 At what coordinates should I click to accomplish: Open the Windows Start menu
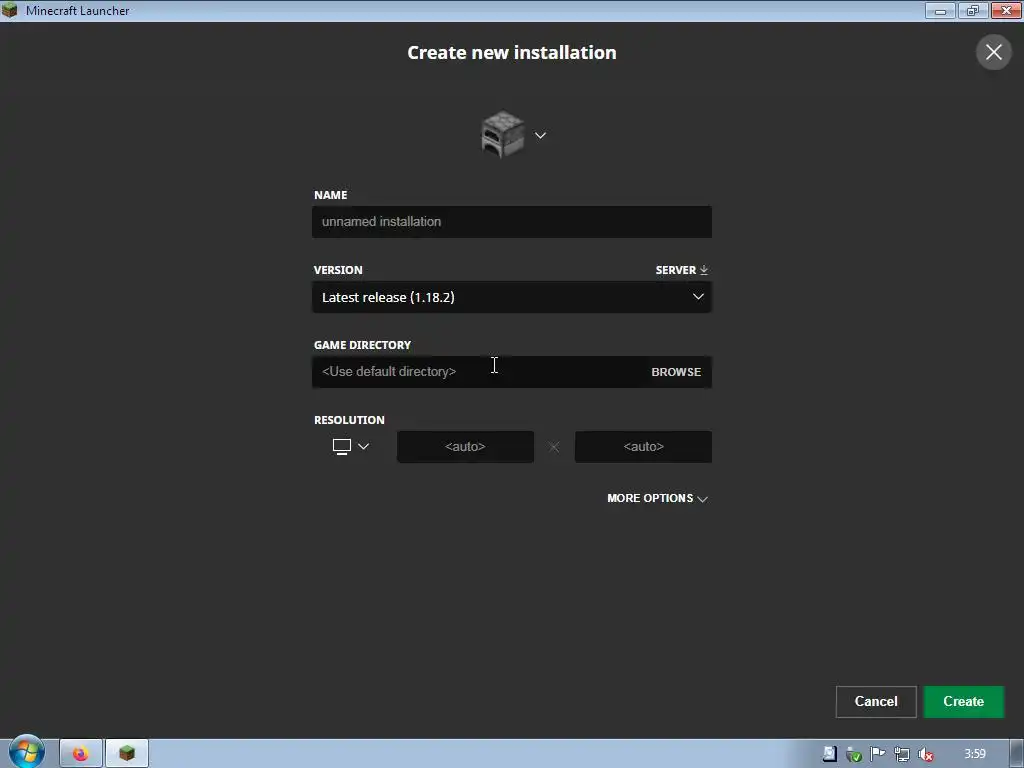[x=27, y=753]
